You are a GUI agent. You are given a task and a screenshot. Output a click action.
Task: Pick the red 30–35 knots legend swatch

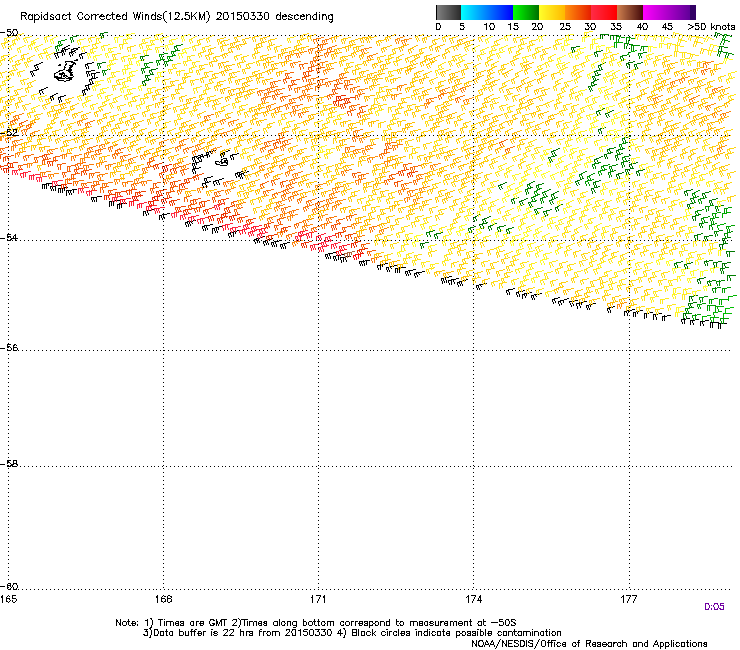(x=604, y=12)
